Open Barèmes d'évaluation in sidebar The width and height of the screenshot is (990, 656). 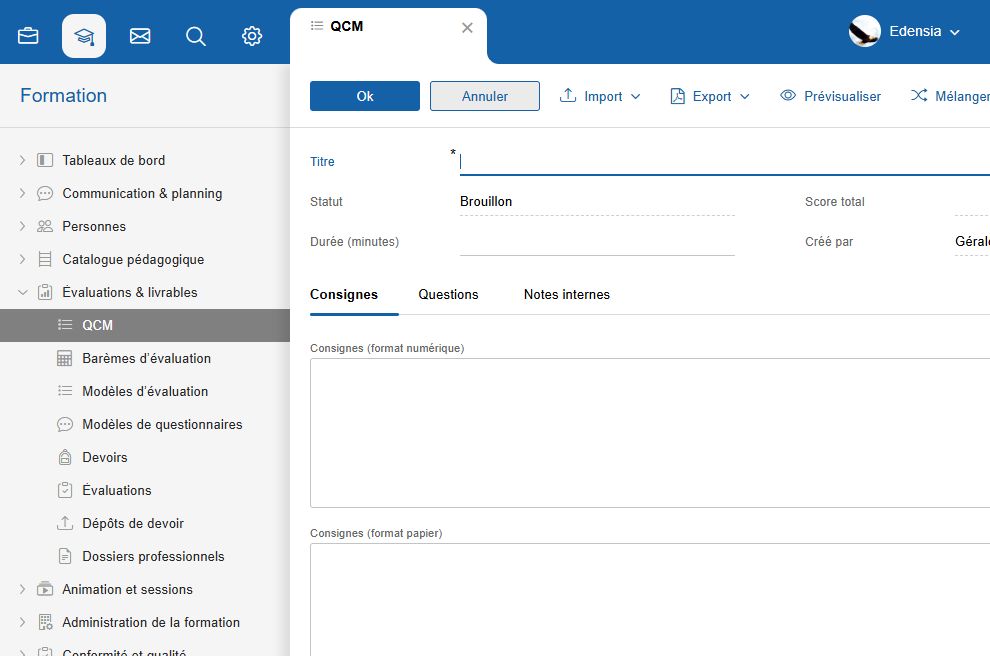[x=146, y=358]
